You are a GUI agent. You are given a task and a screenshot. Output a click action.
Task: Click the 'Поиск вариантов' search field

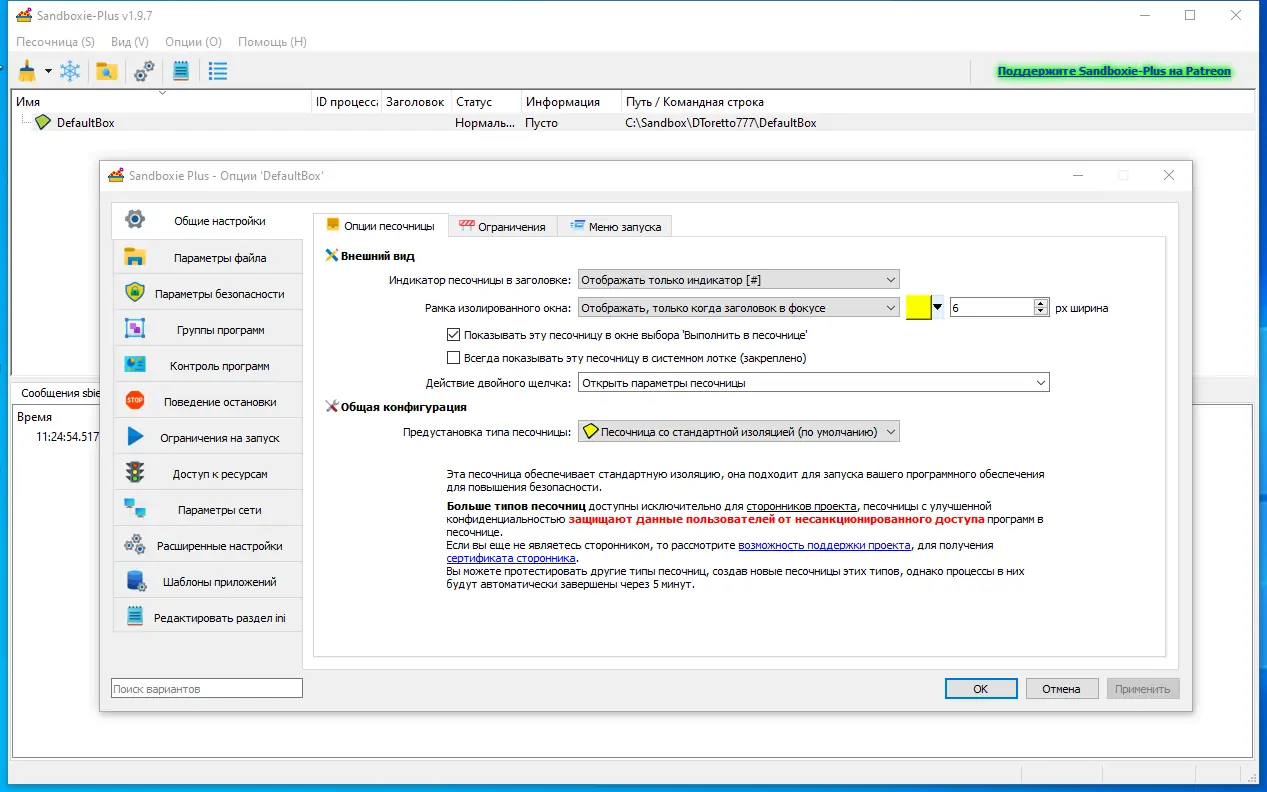pos(207,688)
